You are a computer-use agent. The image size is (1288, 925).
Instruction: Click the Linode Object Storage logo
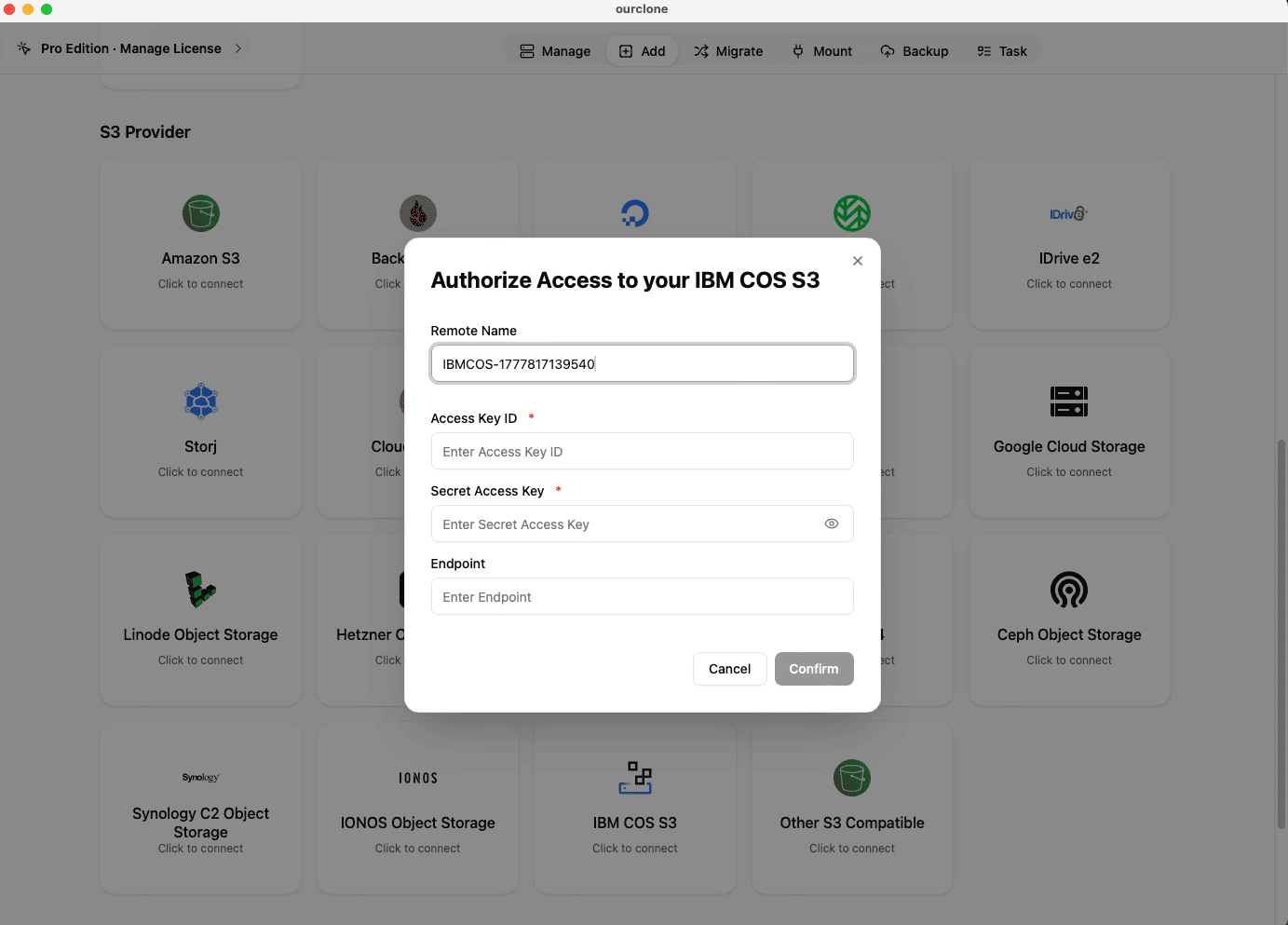pyautogui.click(x=201, y=590)
